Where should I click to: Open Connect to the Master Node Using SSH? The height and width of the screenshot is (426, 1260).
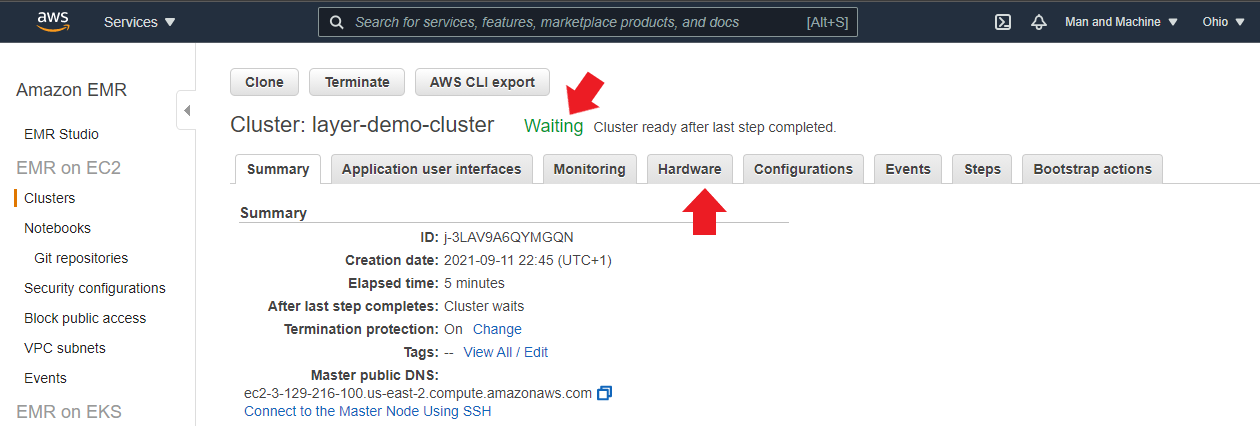367,411
